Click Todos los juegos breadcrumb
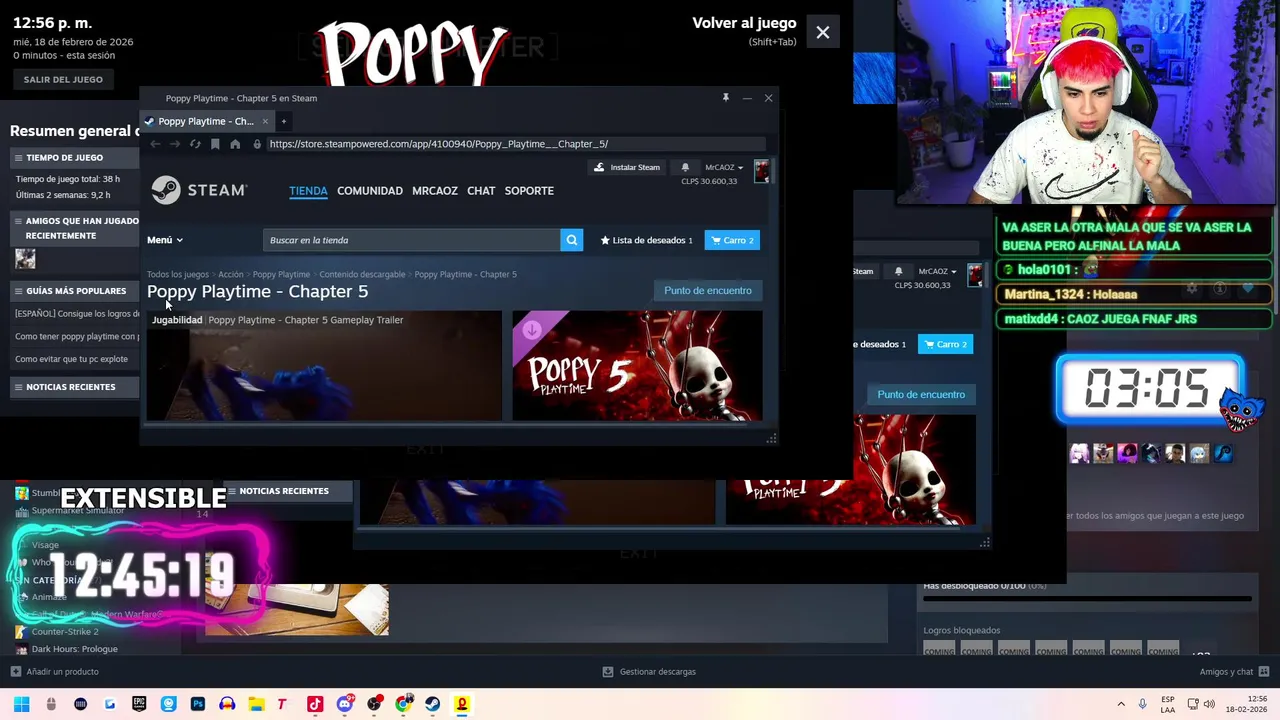Image resolution: width=1280 pixels, height=720 pixels. tap(178, 274)
